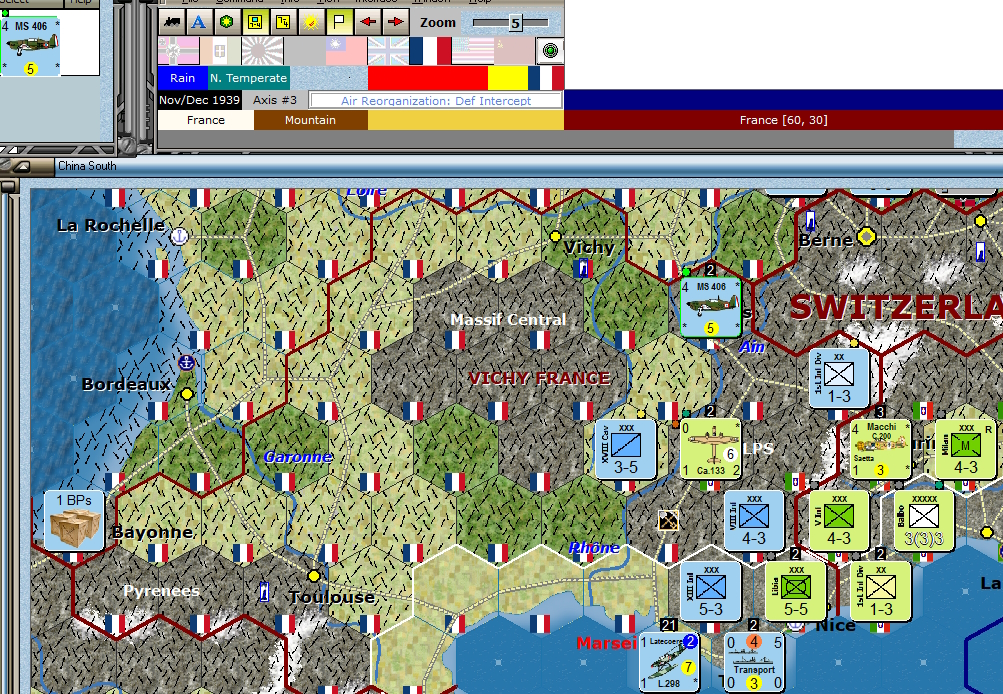Click the Bordeaux port anchor icon

point(186,363)
